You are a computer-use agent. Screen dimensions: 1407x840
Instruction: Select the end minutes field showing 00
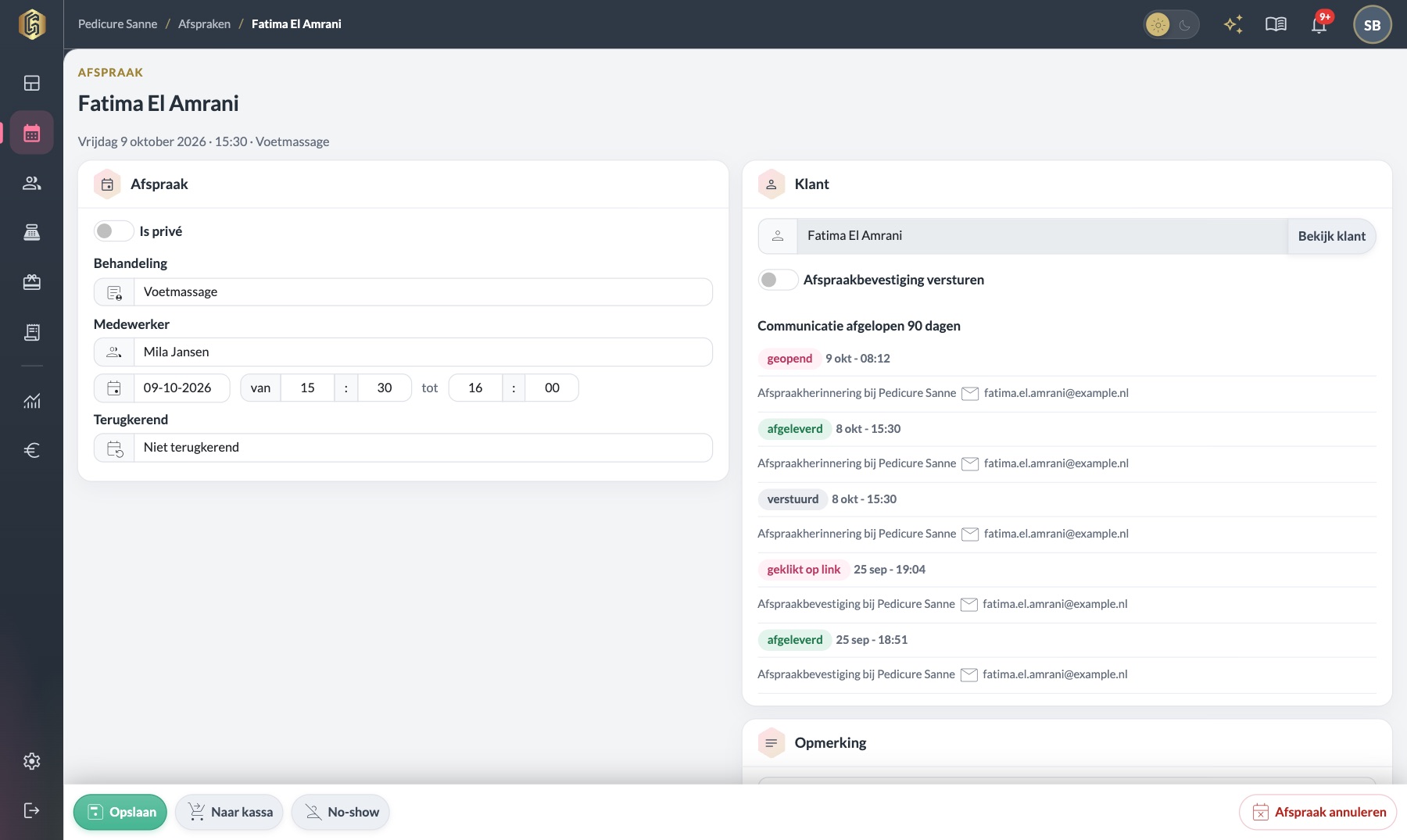click(552, 388)
